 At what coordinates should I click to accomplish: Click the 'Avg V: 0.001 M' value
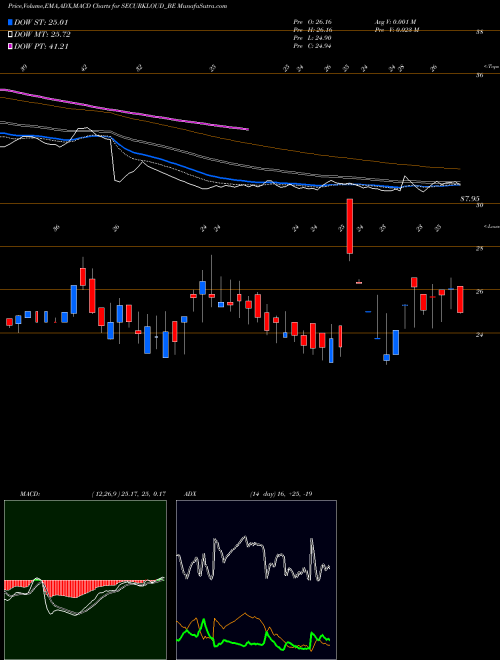point(395,22)
